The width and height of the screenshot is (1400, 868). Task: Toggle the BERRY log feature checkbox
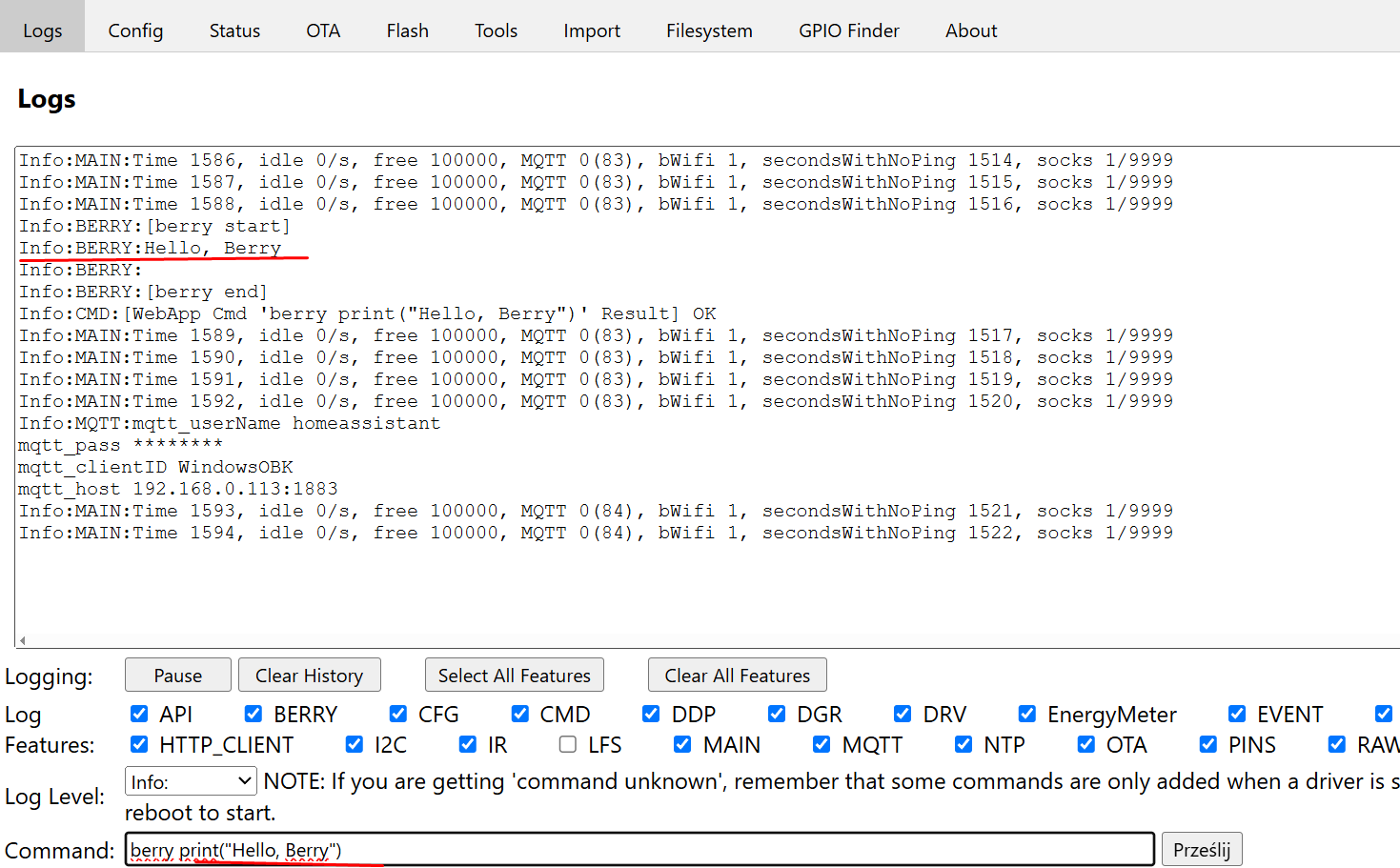coord(254,714)
